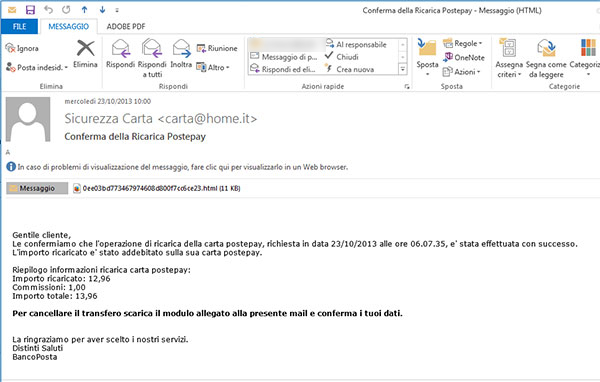Click the Save icon in quick access toolbar
Screen dimensions: 600x382
[x=30, y=10]
